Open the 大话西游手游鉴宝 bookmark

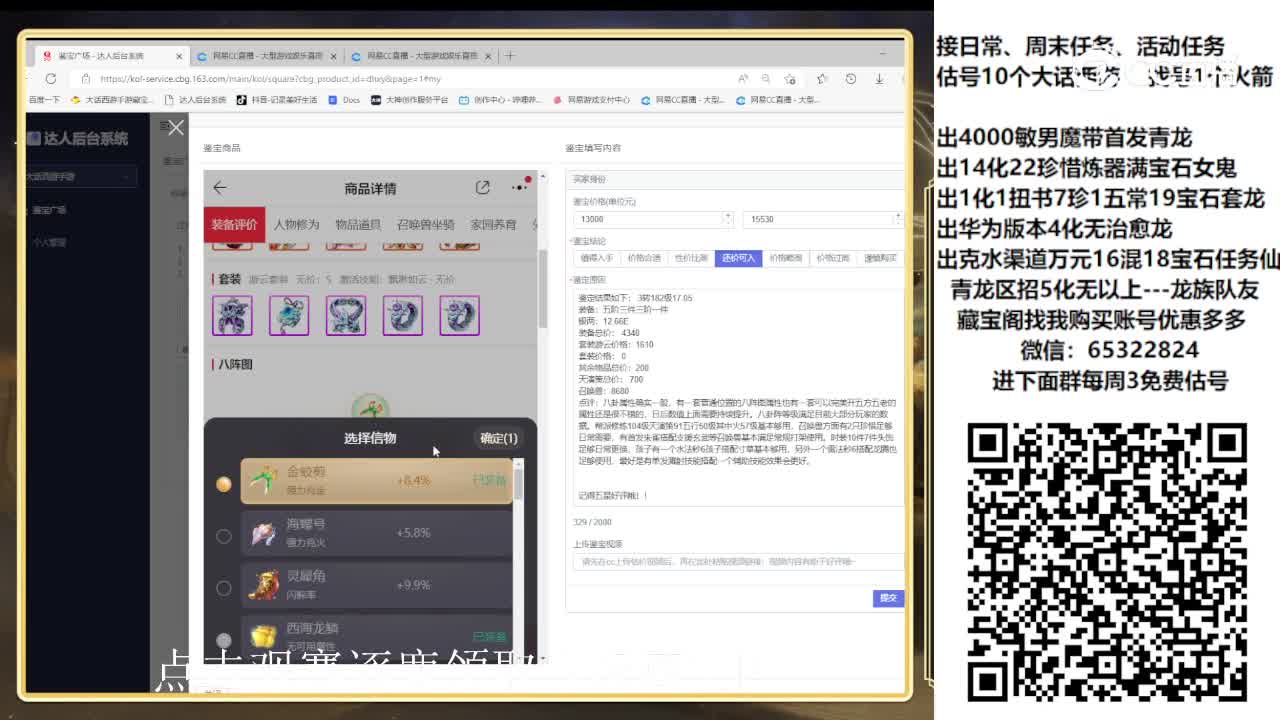[x=113, y=100]
